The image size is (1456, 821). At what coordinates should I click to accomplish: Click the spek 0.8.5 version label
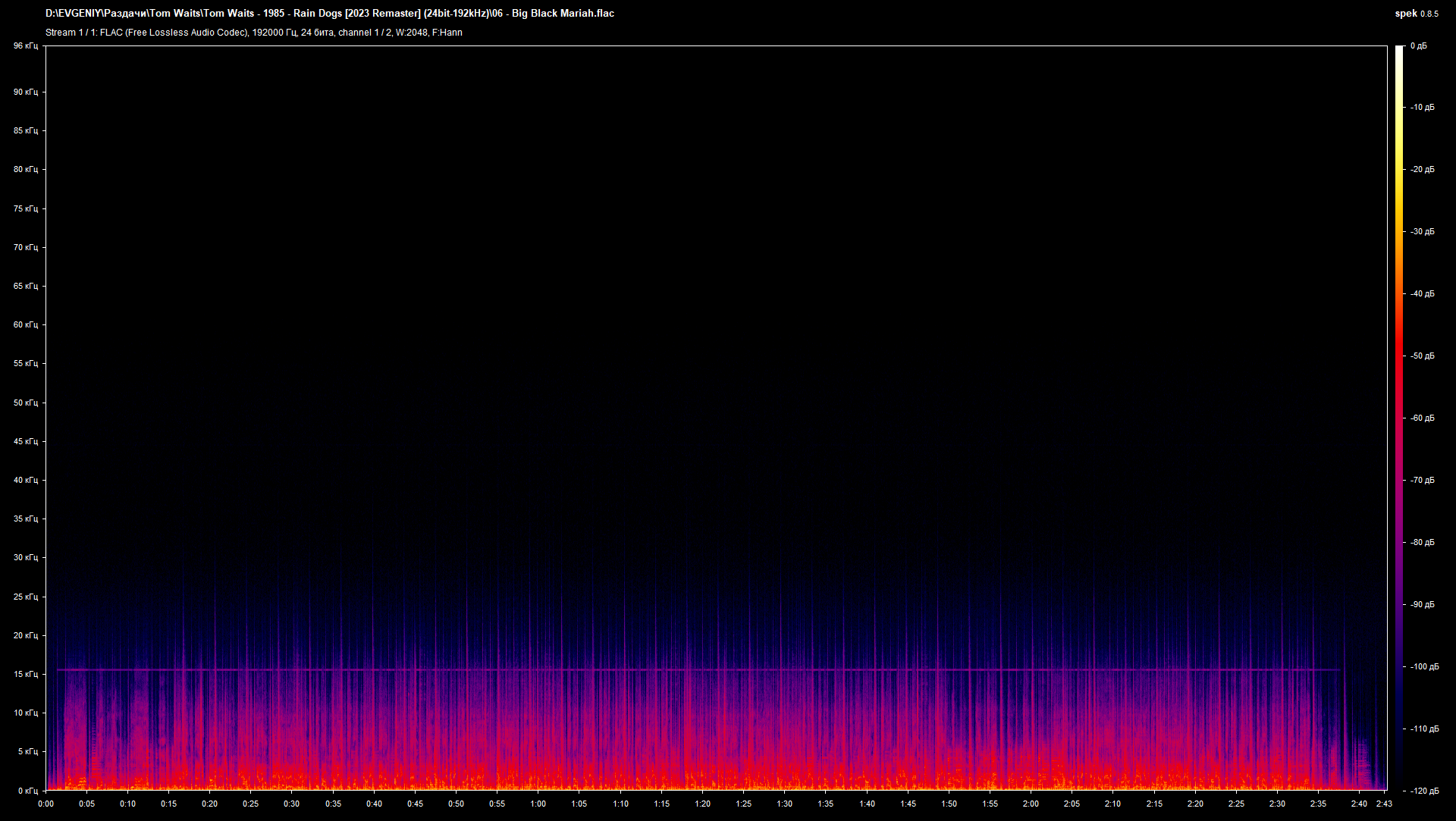coord(1417,14)
